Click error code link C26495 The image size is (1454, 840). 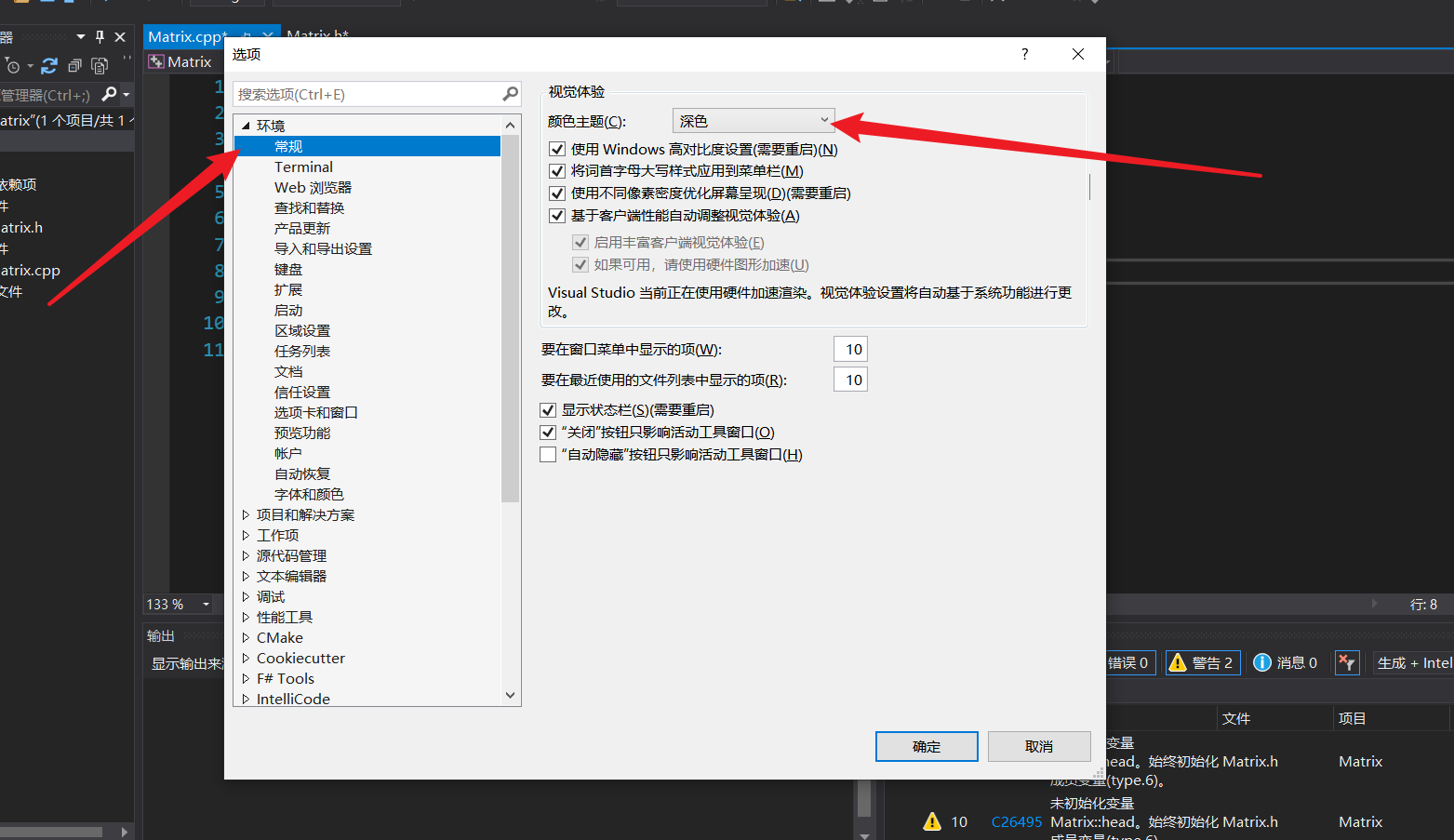(1017, 821)
